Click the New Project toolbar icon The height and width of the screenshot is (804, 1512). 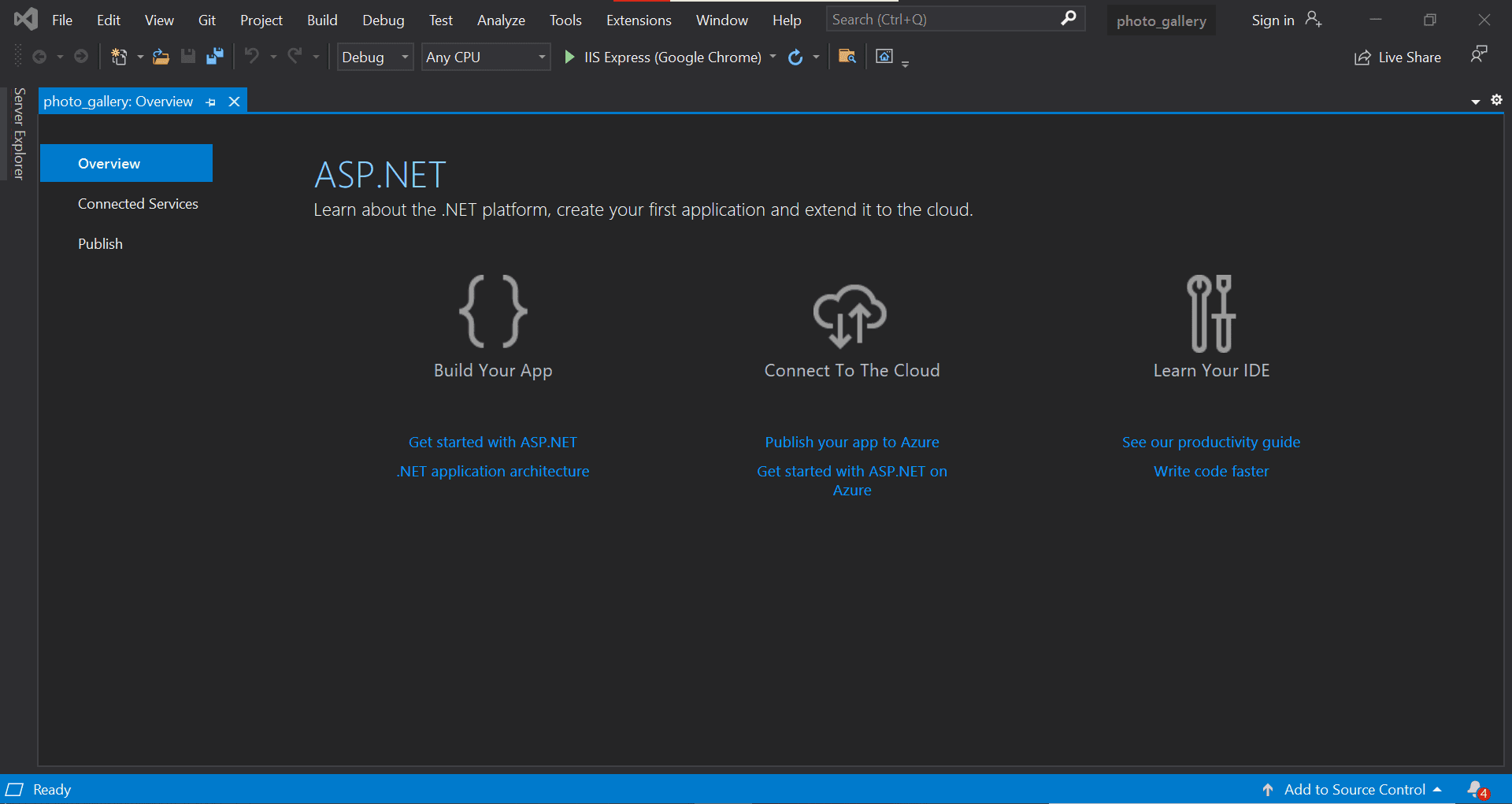tap(119, 57)
